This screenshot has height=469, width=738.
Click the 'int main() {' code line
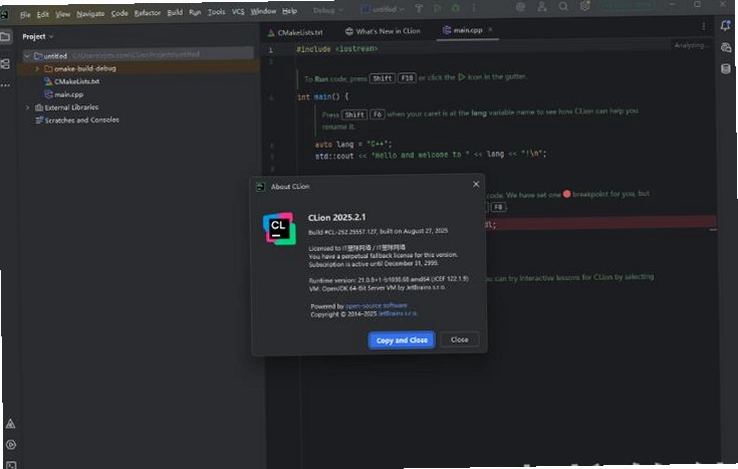[323, 97]
